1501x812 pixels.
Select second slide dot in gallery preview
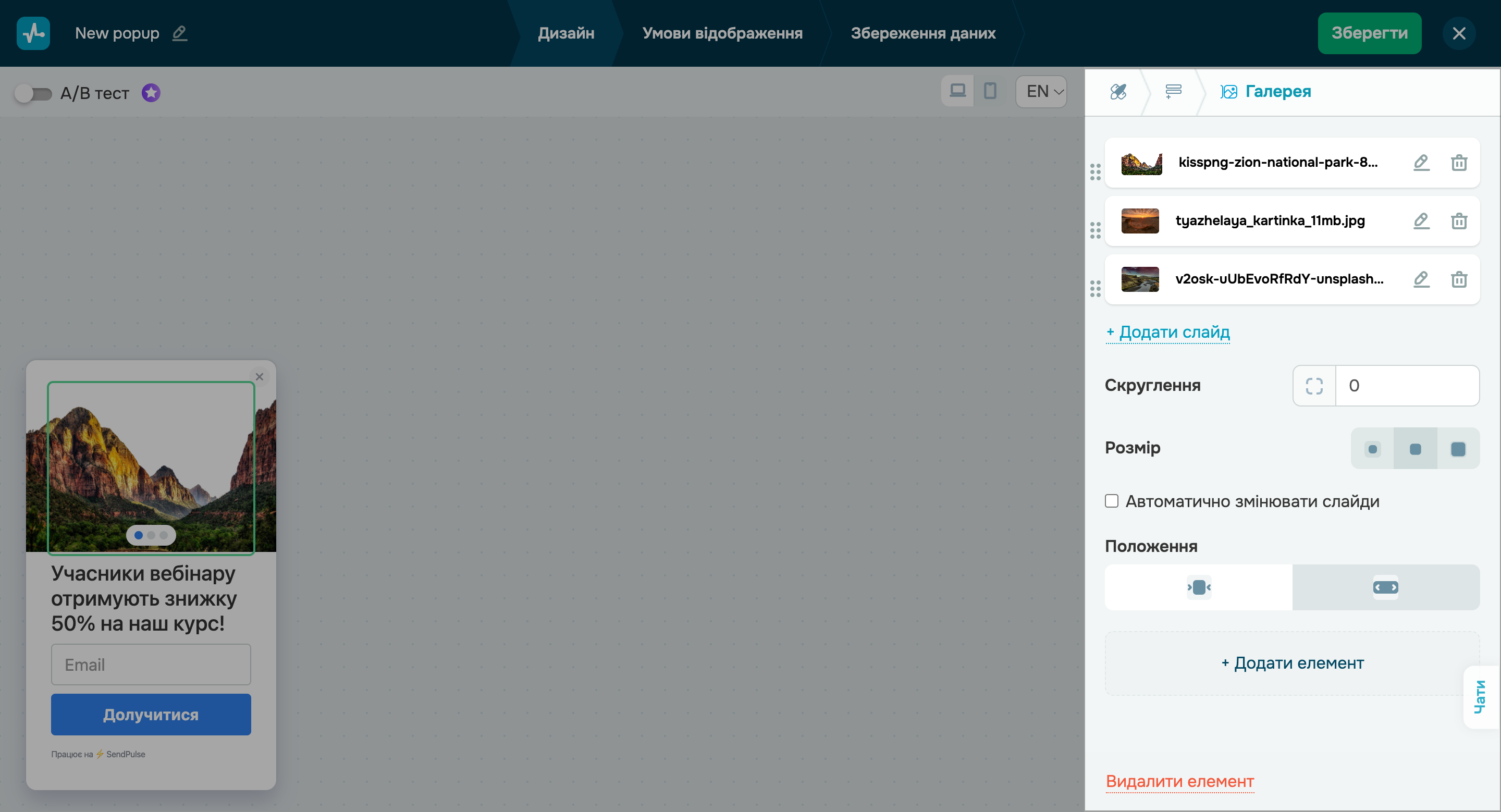pos(151,535)
